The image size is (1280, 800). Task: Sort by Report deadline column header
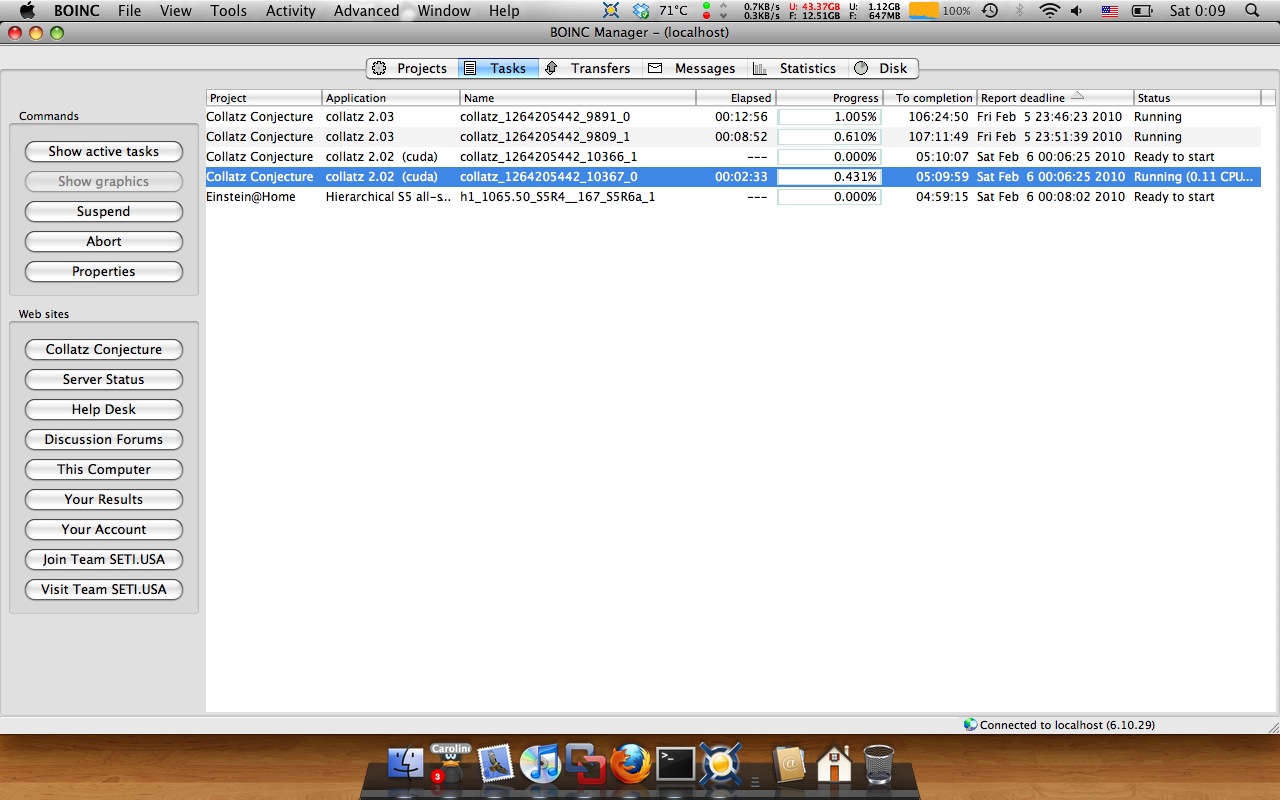(1055, 98)
